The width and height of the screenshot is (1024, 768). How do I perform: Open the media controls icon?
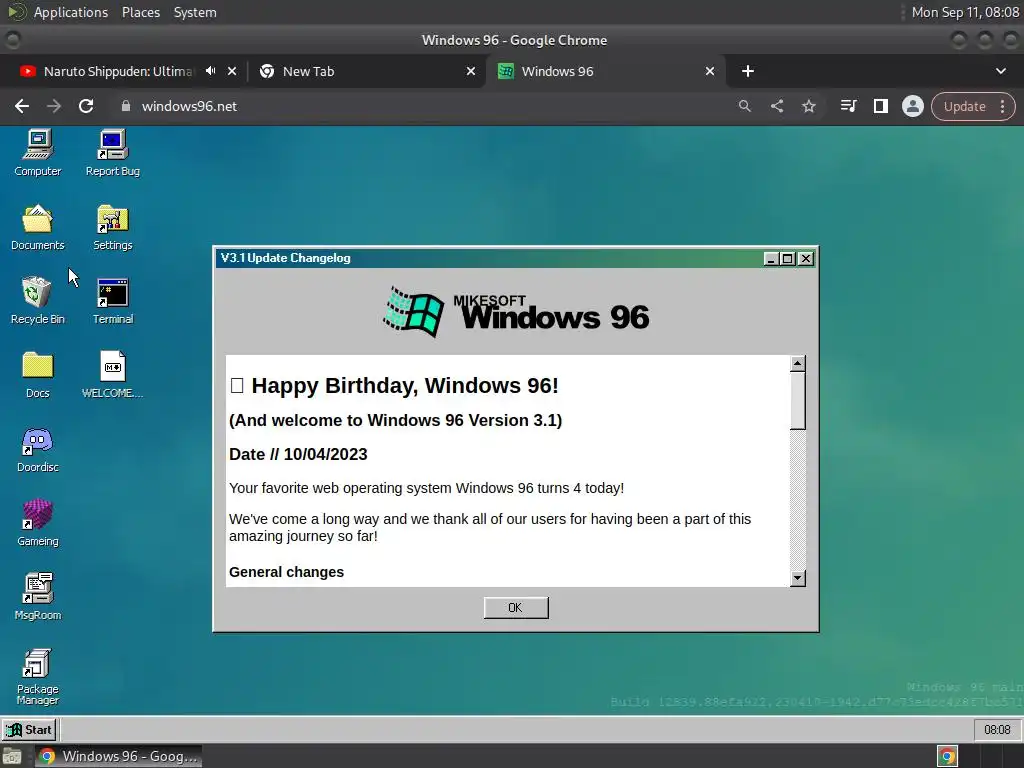pyautogui.click(x=848, y=106)
